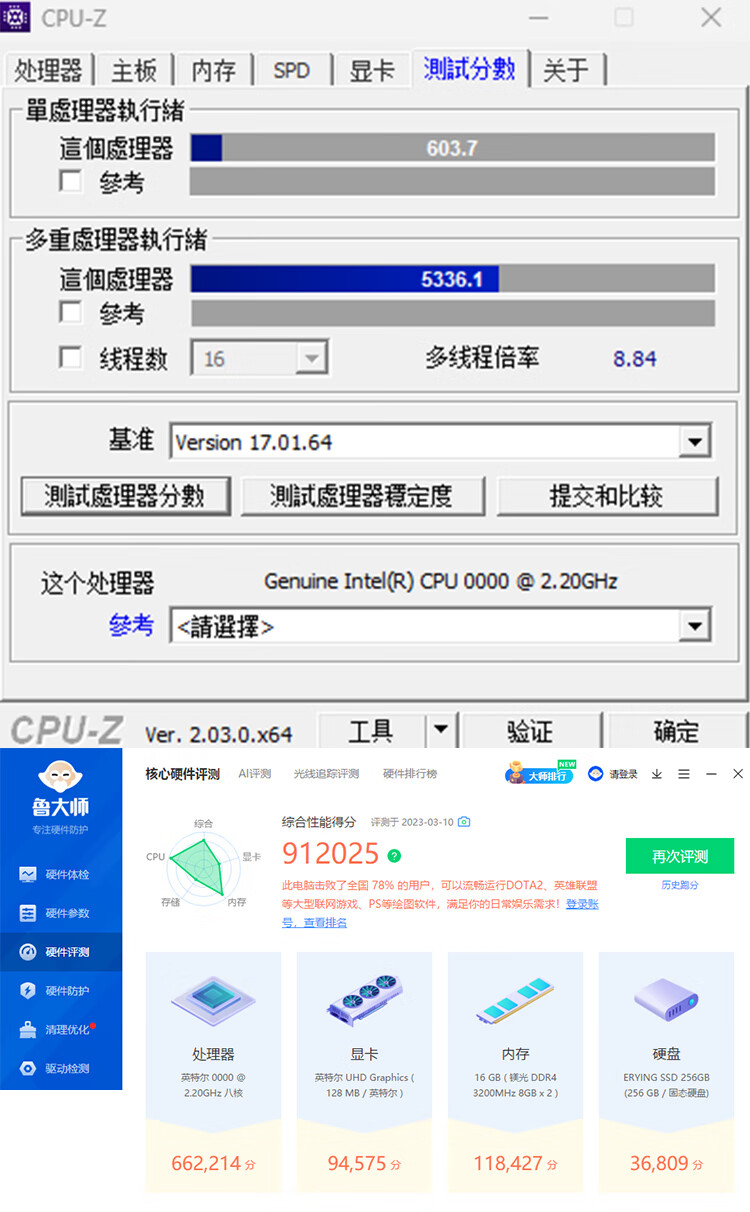The width and height of the screenshot is (750, 1212).
Task: Open the hamburger menu icon in Ludashi
Action: 684,774
